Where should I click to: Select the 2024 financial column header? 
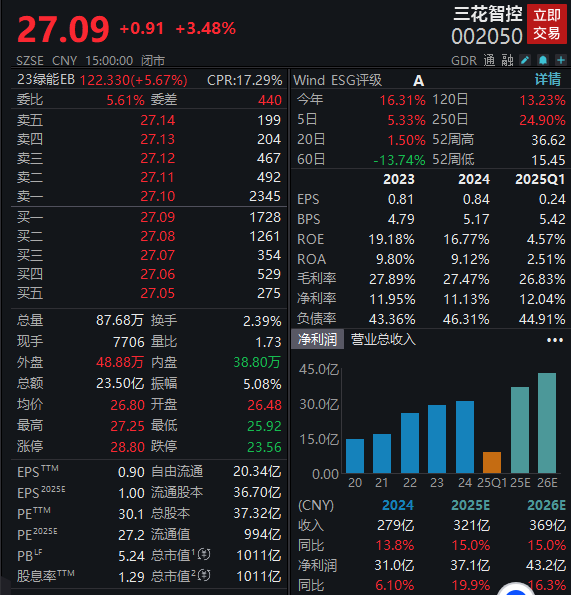point(474,179)
